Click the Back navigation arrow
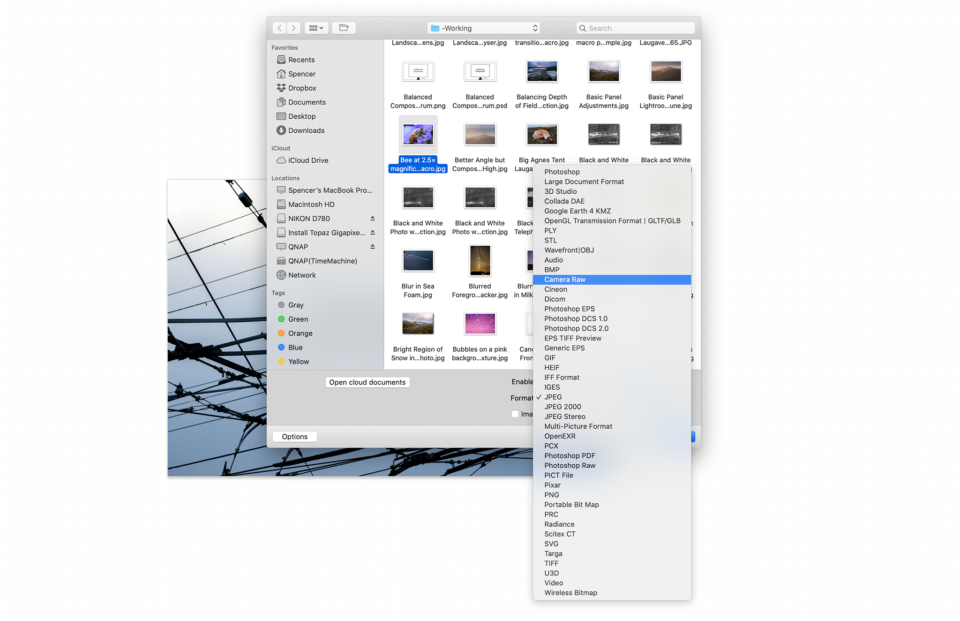The height and width of the screenshot is (621, 960). click(x=279, y=28)
